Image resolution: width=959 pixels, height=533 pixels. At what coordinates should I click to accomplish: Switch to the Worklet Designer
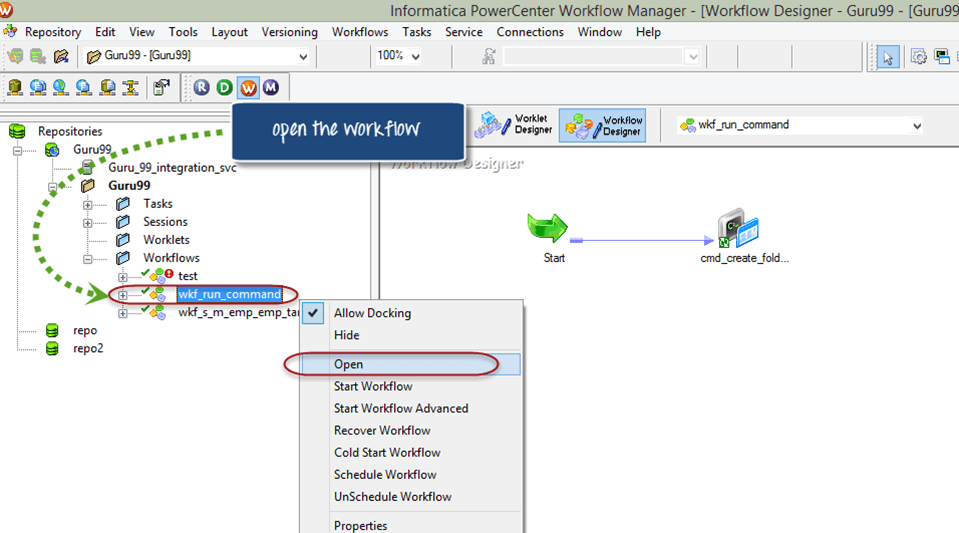(x=514, y=125)
